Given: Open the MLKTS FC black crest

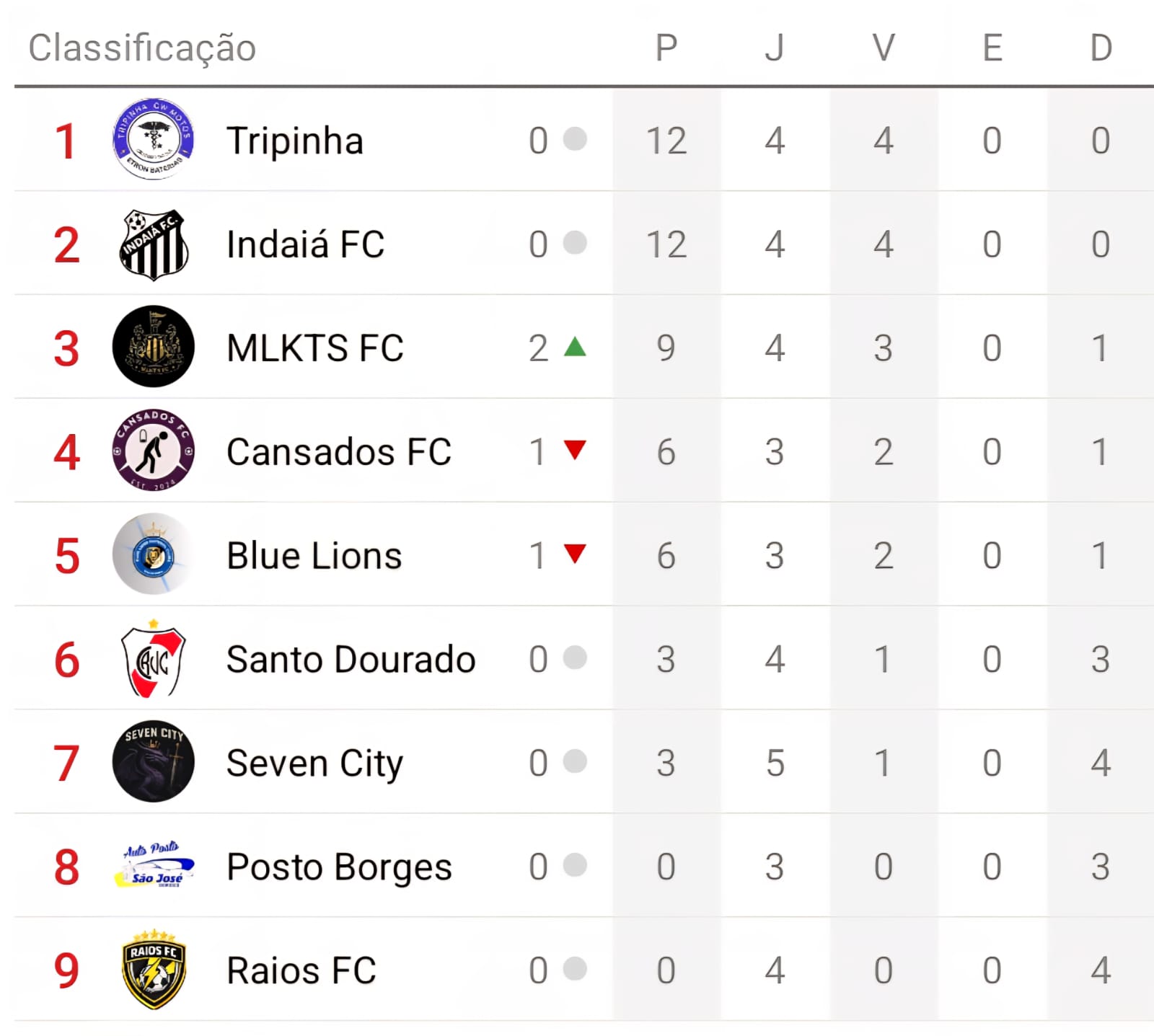Looking at the screenshot, I should pyautogui.click(x=153, y=347).
